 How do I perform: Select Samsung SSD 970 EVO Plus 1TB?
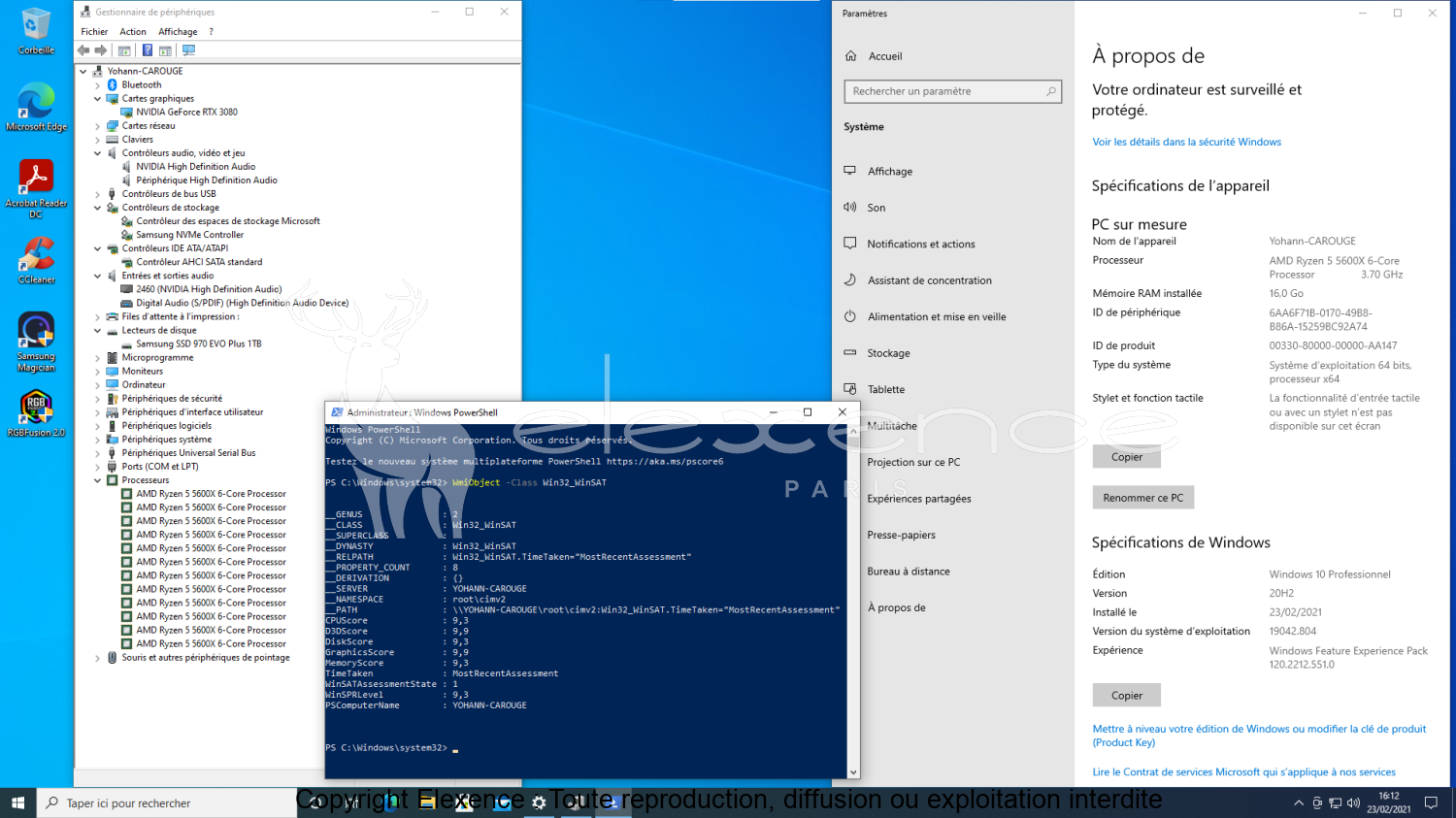click(x=198, y=344)
